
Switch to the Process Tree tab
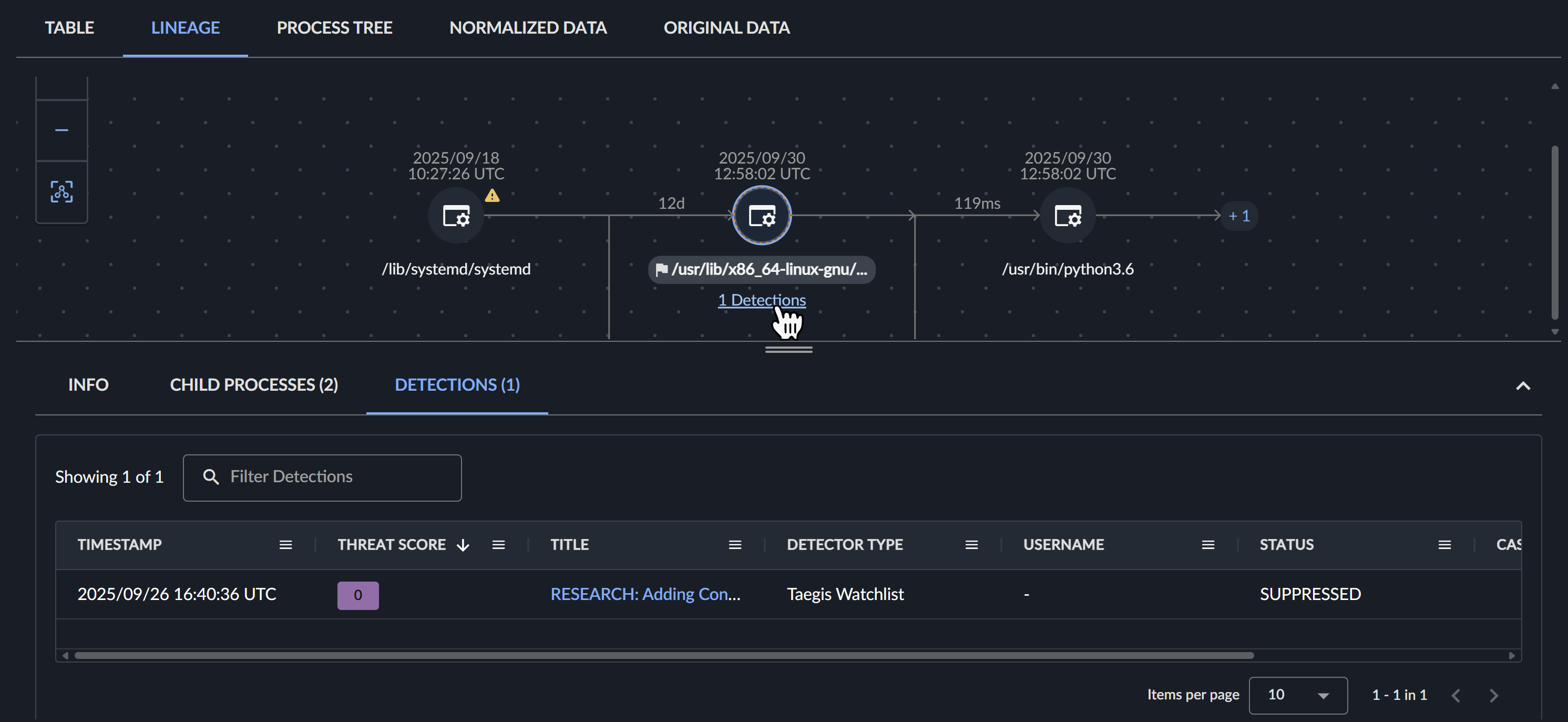click(x=334, y=28)
